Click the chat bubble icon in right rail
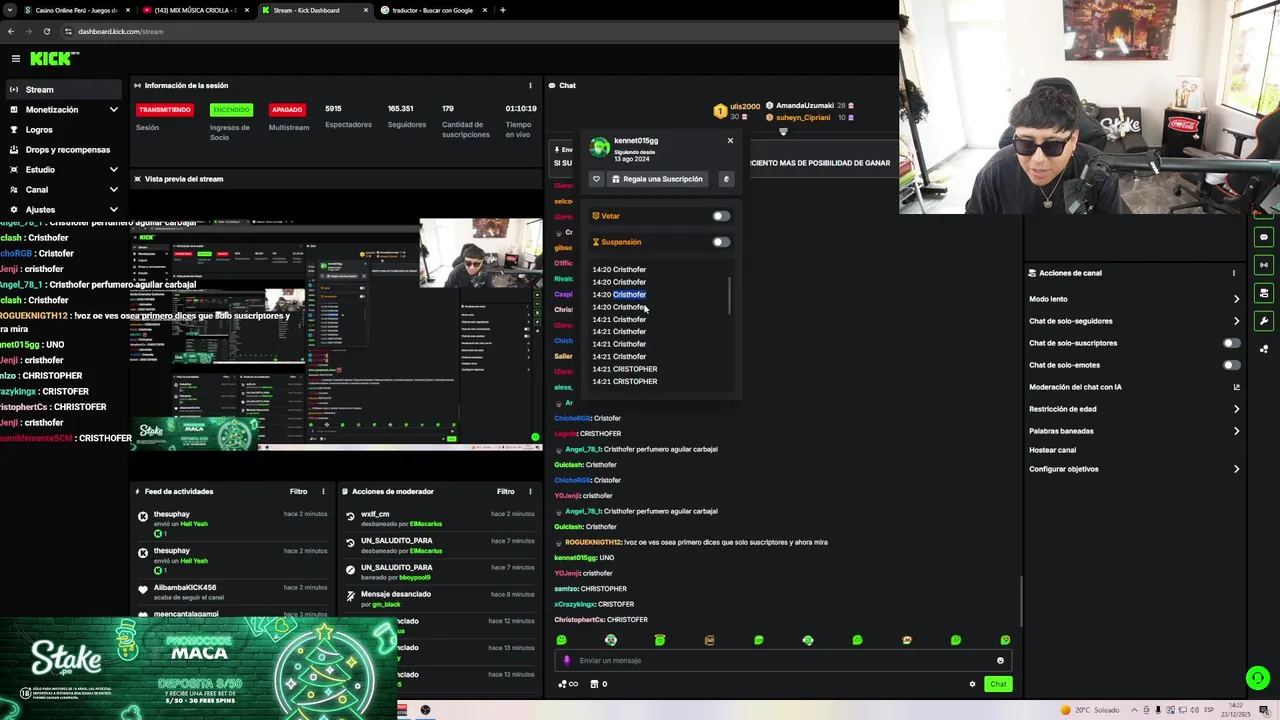The height and width of the screenshot is (720, 1280). tap(1264, 237)
